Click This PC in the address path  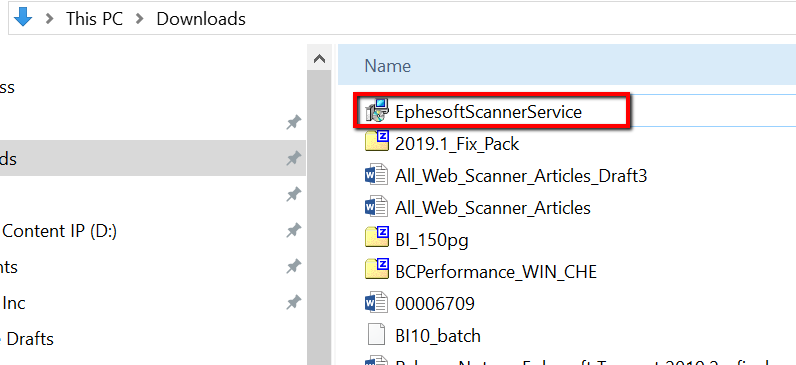[x=94, y=19]
